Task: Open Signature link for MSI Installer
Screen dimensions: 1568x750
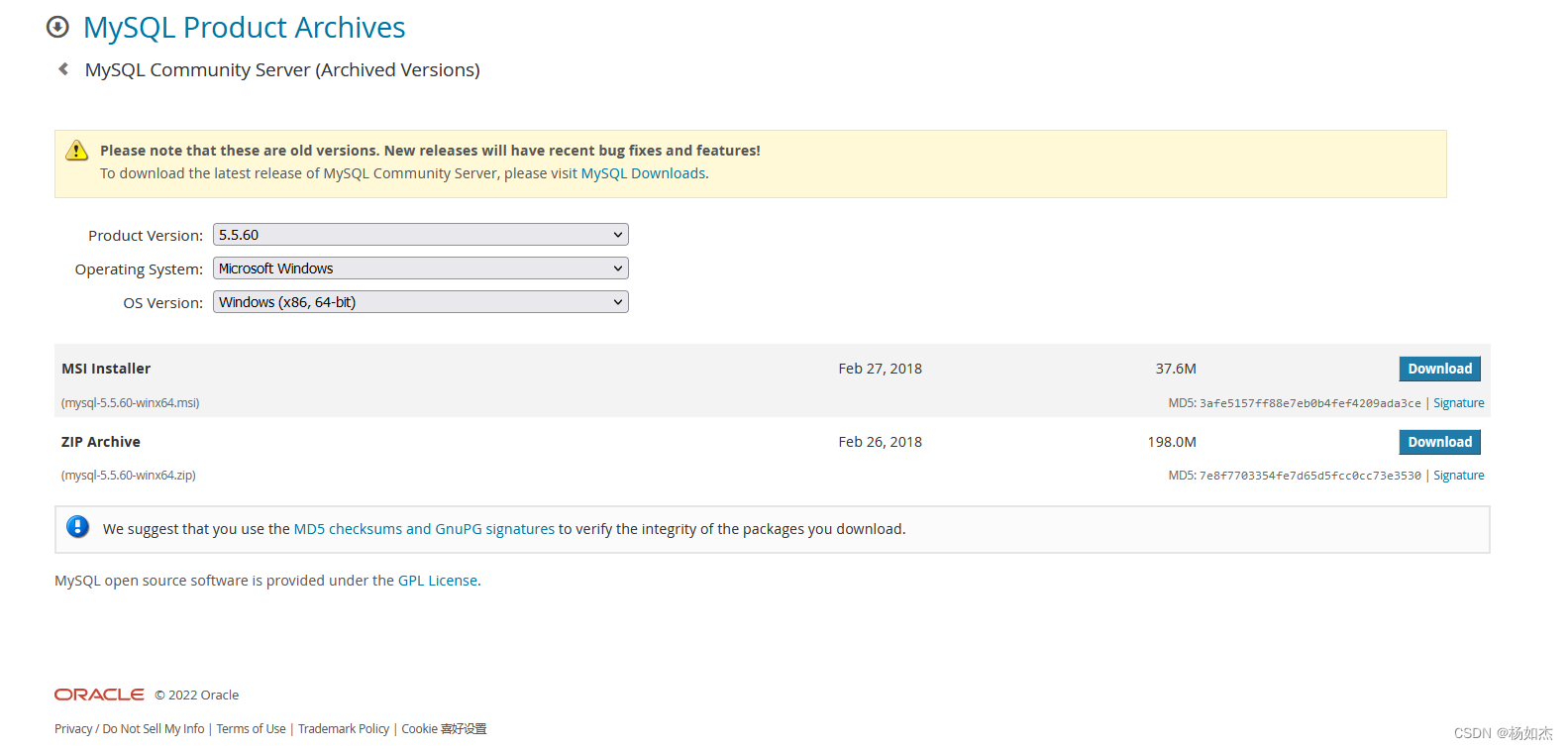Action: click(x=1458, y=403)
